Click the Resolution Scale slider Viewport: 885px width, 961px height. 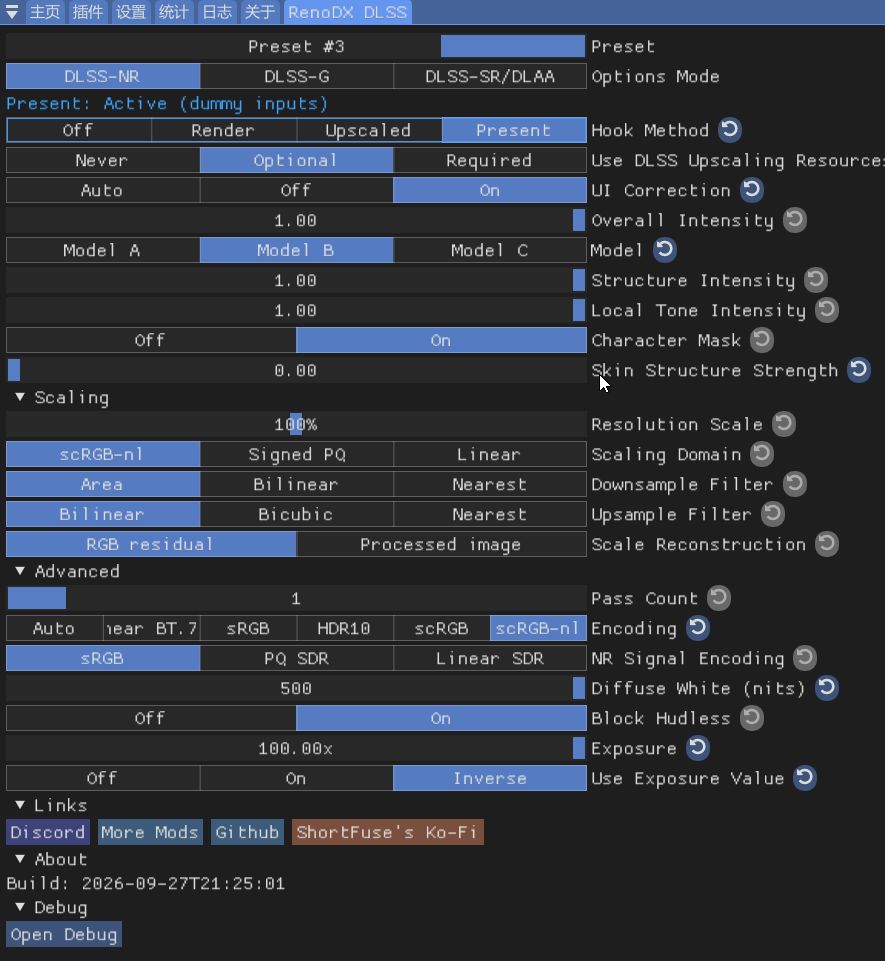pos(296,424)
